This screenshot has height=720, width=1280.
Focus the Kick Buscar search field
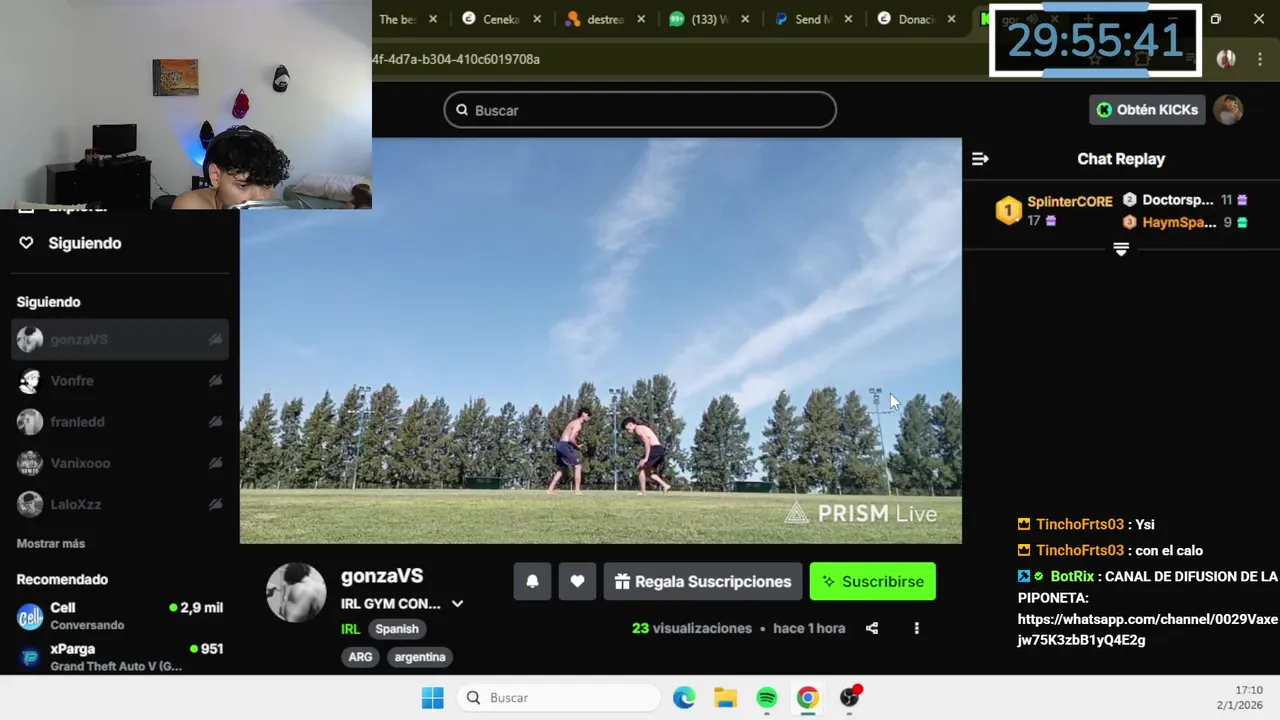point(640,110)
